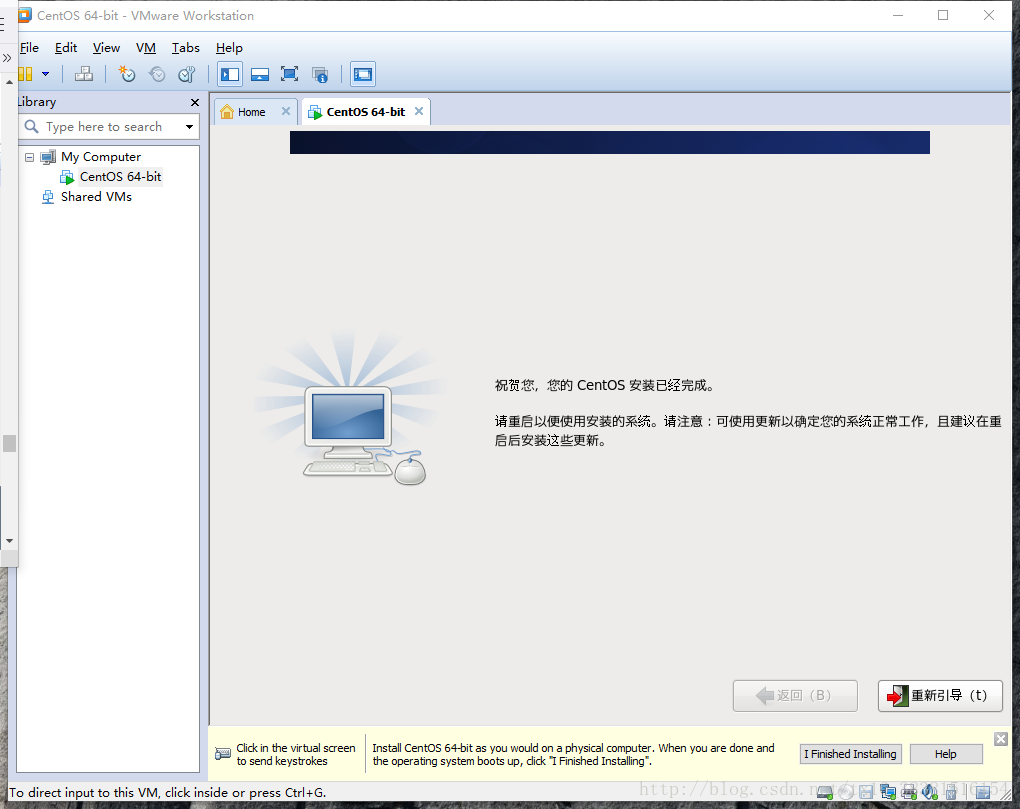Screen dimensions: 1020x809
Task: Revert the VM to its previous snapshot
Action: click(157, 74)
